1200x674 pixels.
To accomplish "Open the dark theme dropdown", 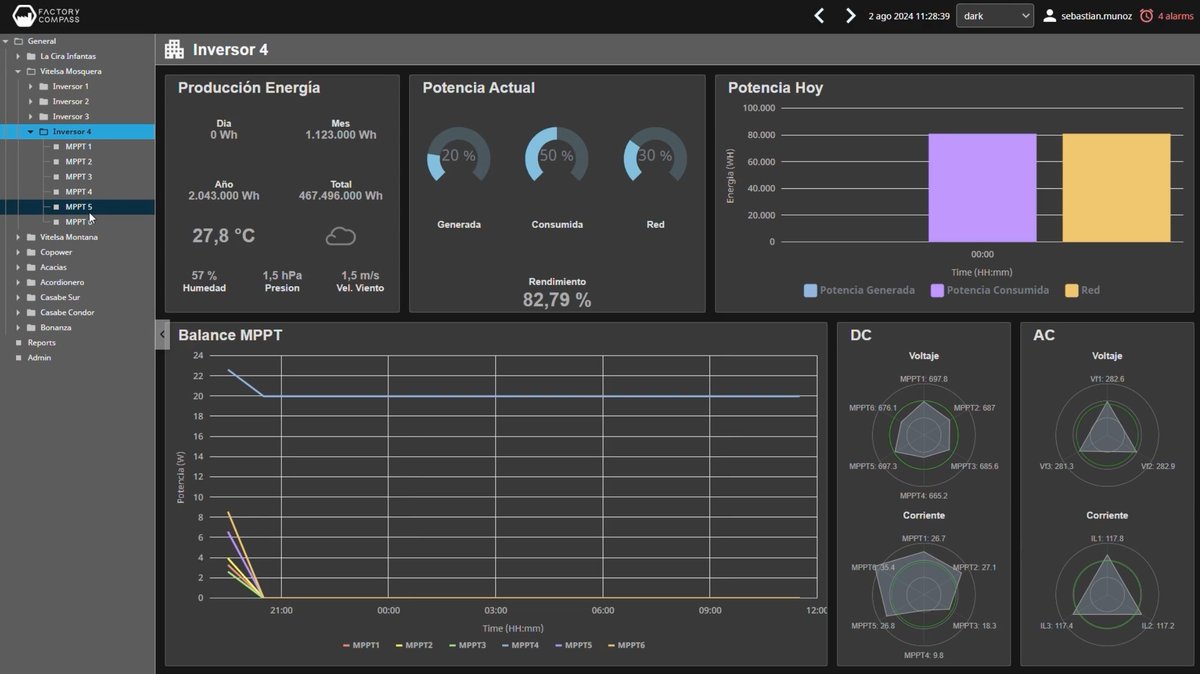I will click(994, 15).
